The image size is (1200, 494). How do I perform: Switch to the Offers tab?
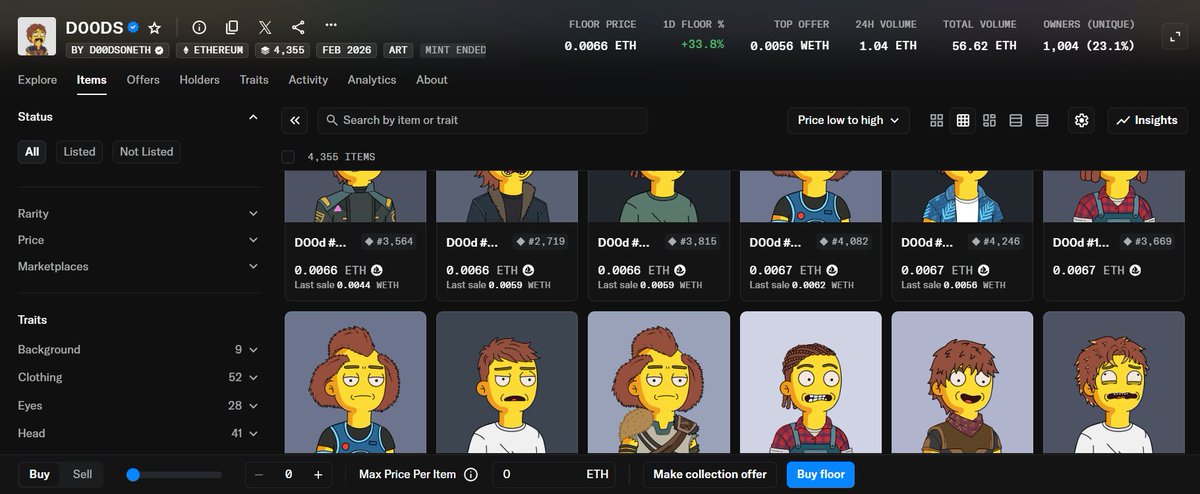pos(143,80)
